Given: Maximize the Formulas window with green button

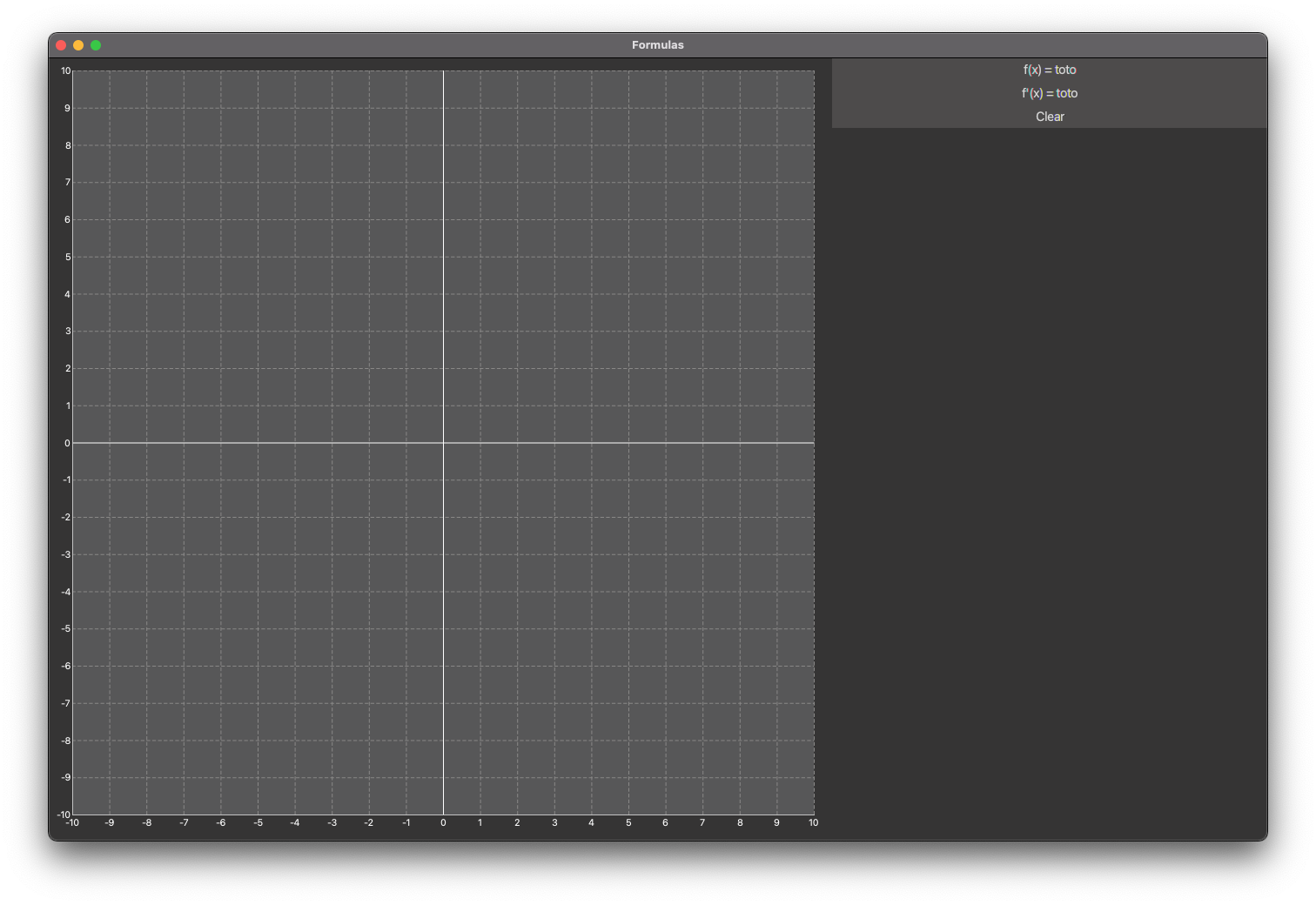Looking at the screenshot, I should point(96,45).
